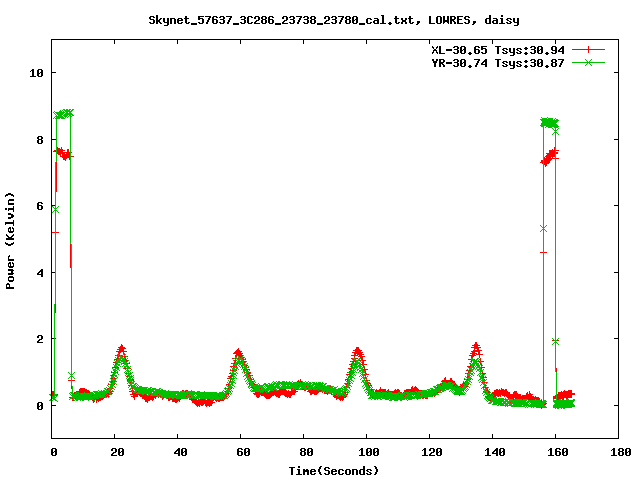Image resolution: width=640 pixels, height=480 pixels.
Task: Click the Time(Seconds) x-axis label
Action: click(x=333, y=471)
